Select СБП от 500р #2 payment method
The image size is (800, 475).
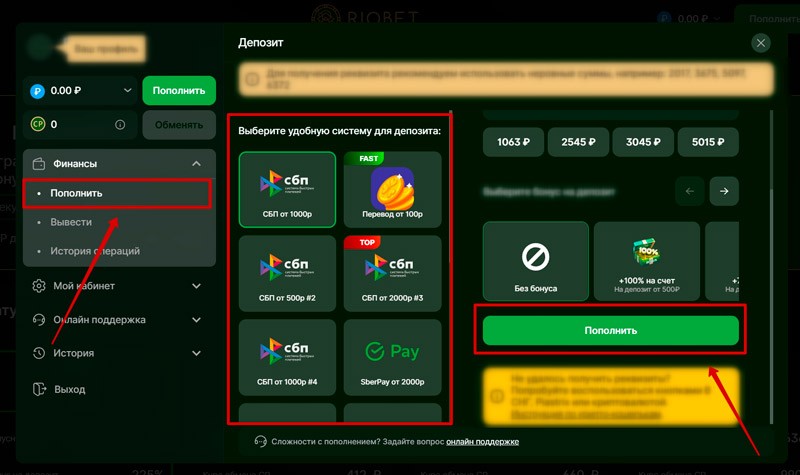tap(287, 273)
